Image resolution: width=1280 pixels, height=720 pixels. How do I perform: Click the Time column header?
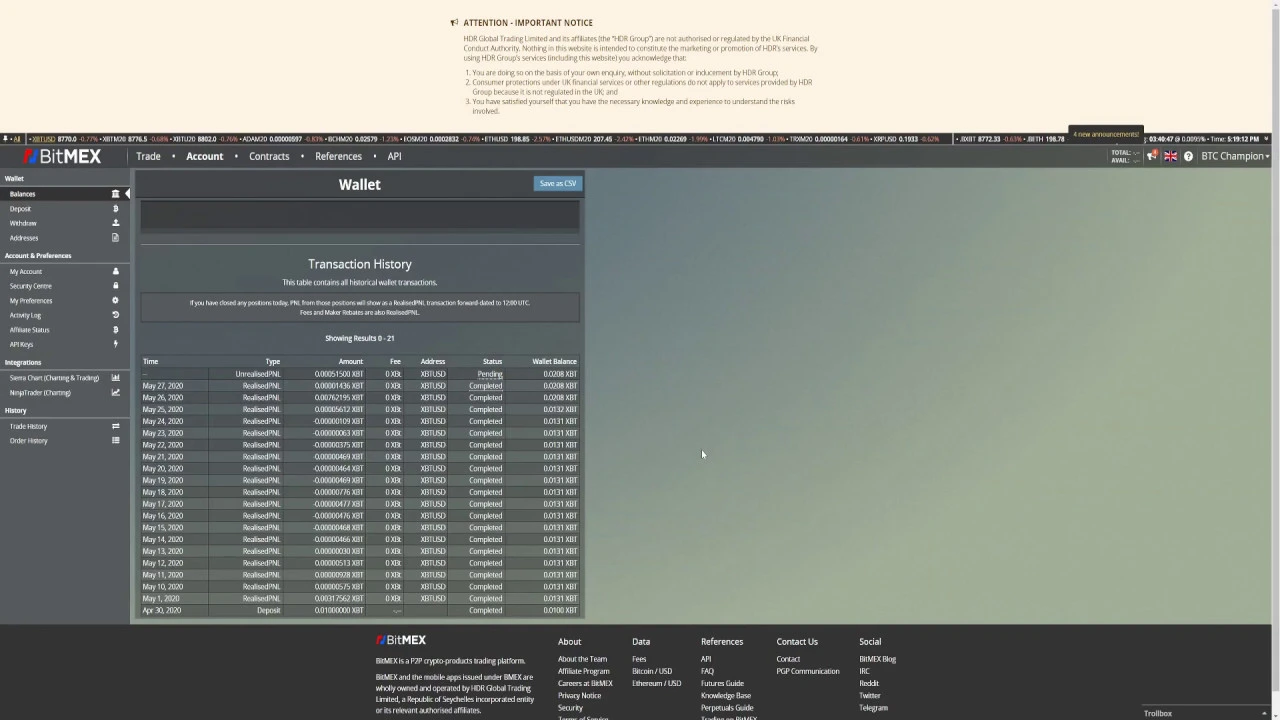point(150,361)
